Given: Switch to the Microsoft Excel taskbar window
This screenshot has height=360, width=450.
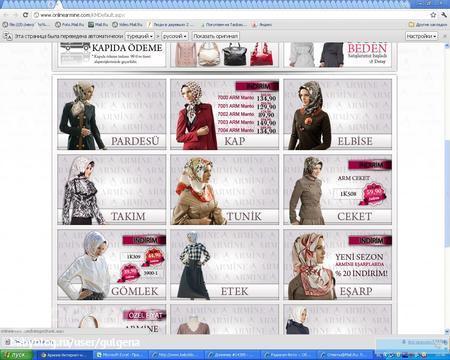Looking at the screenshot, I should tap(121, 355).
